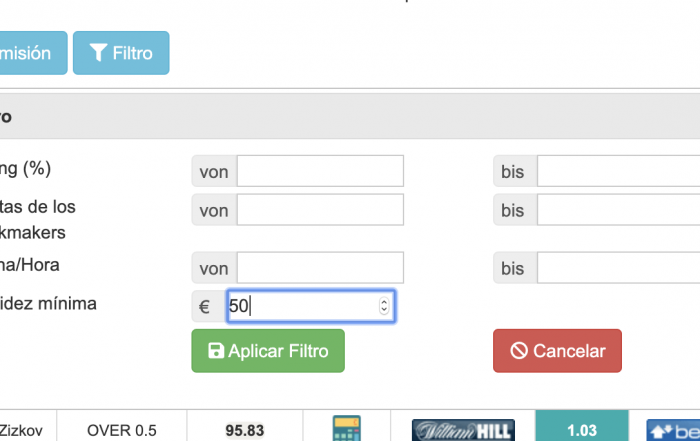700x441 pixels.
Task: Click bis field in bookmakers row
Action: pos(618,209)
